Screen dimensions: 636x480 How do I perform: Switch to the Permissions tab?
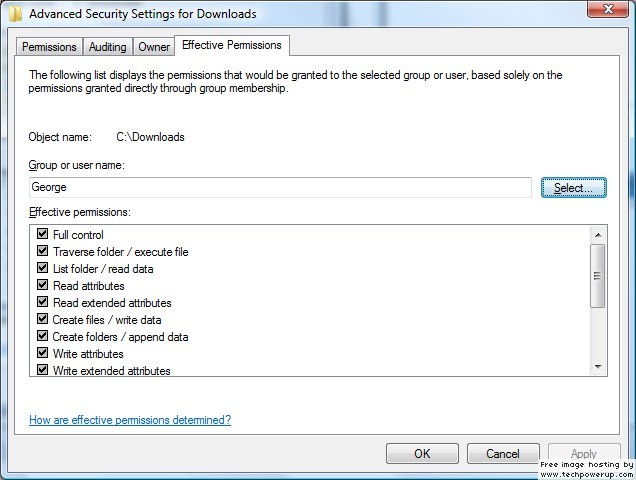(x=49, y=47)
